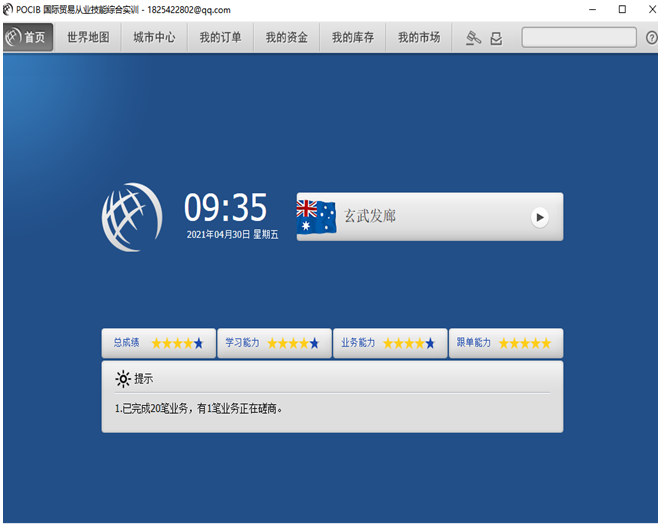Image resolution: width=658 pixels, height=524 pixels.
Task: Click the gavel icon in toolbar
Action: point(473,38)
